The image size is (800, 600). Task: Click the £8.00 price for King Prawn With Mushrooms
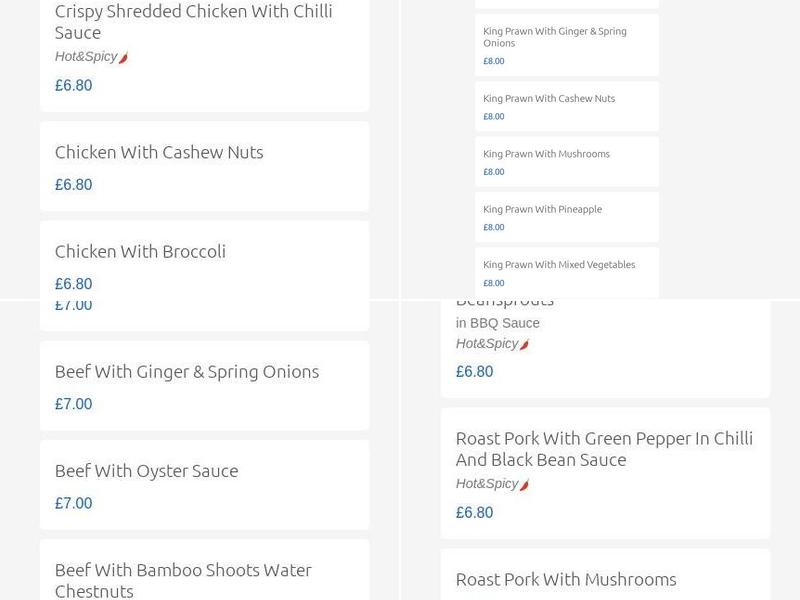coord(493,171)
